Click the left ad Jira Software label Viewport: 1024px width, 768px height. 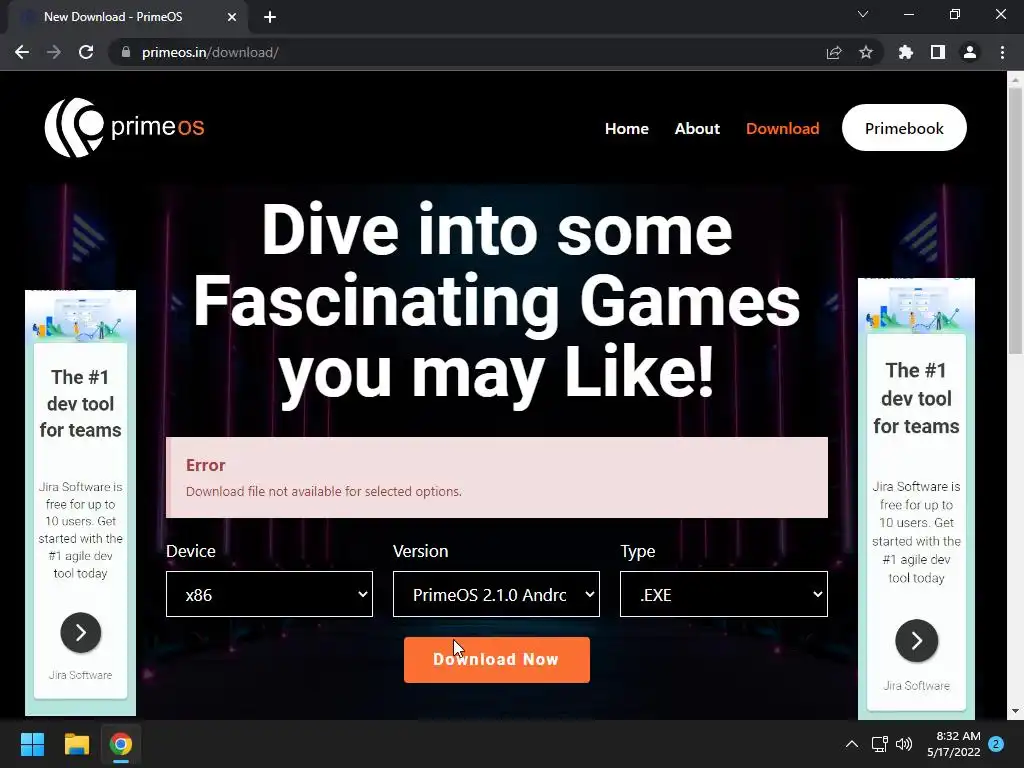coord(80,675)
